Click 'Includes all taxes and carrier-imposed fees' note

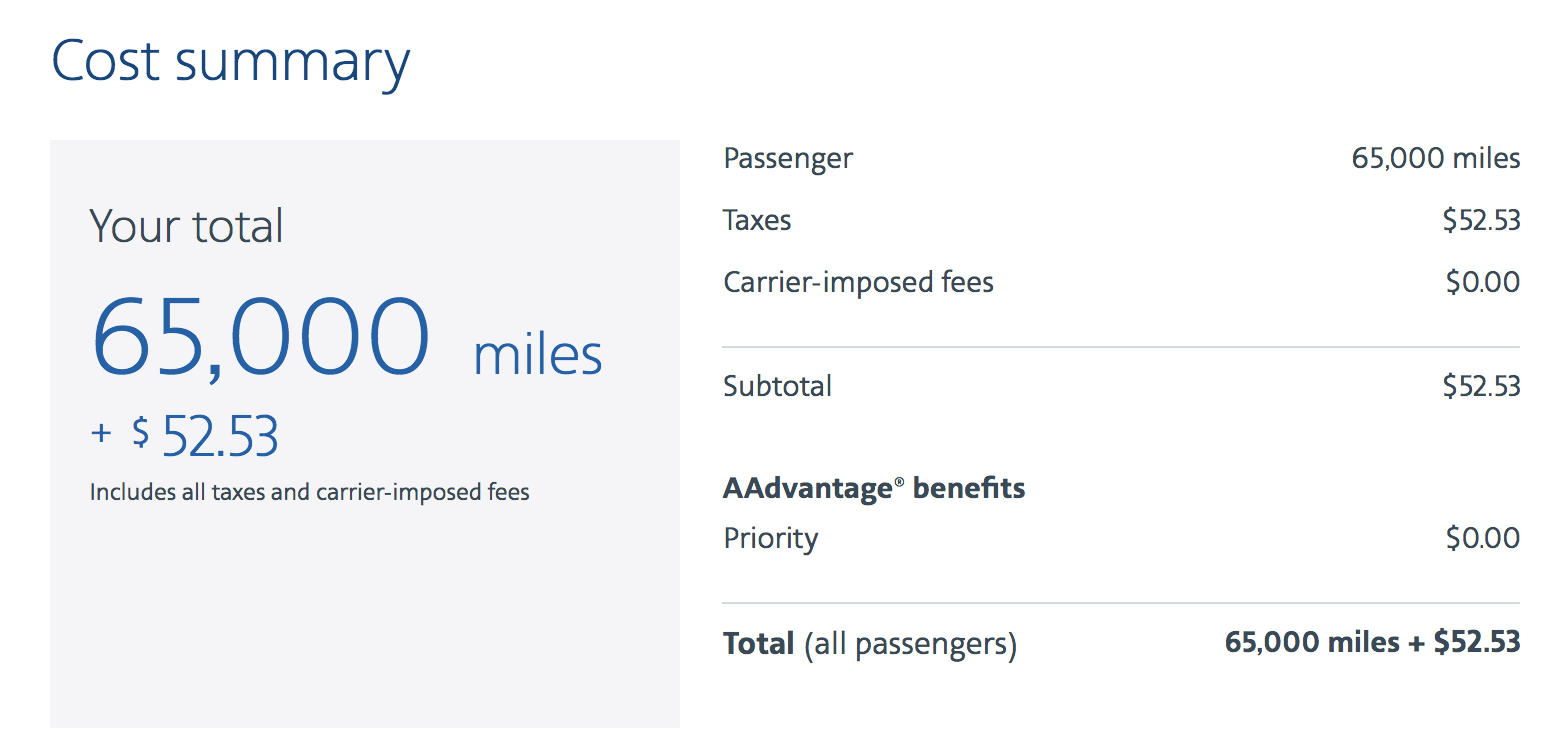click(310, 492)
